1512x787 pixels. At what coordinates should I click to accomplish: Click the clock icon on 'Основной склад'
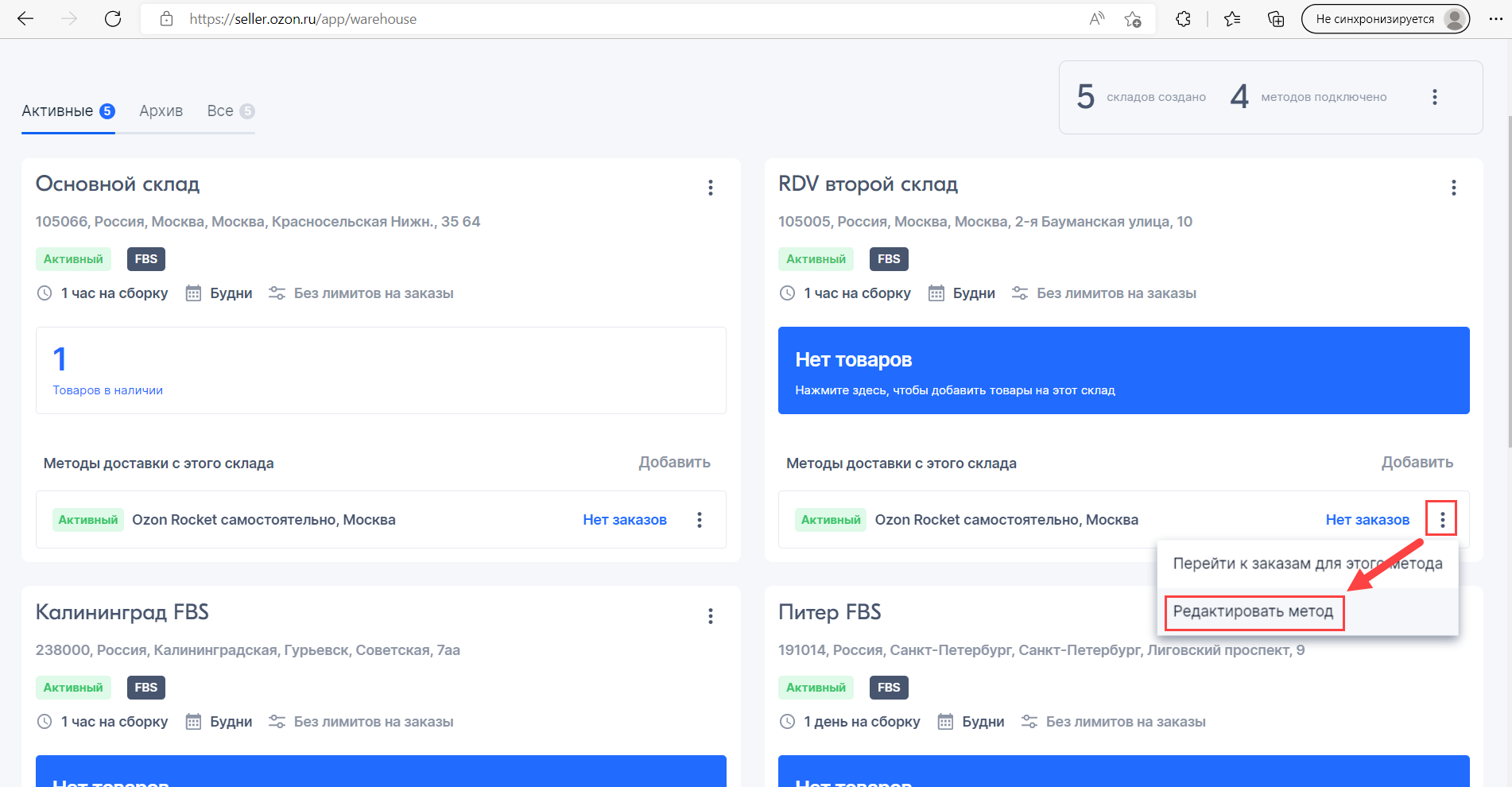(45, 293)
